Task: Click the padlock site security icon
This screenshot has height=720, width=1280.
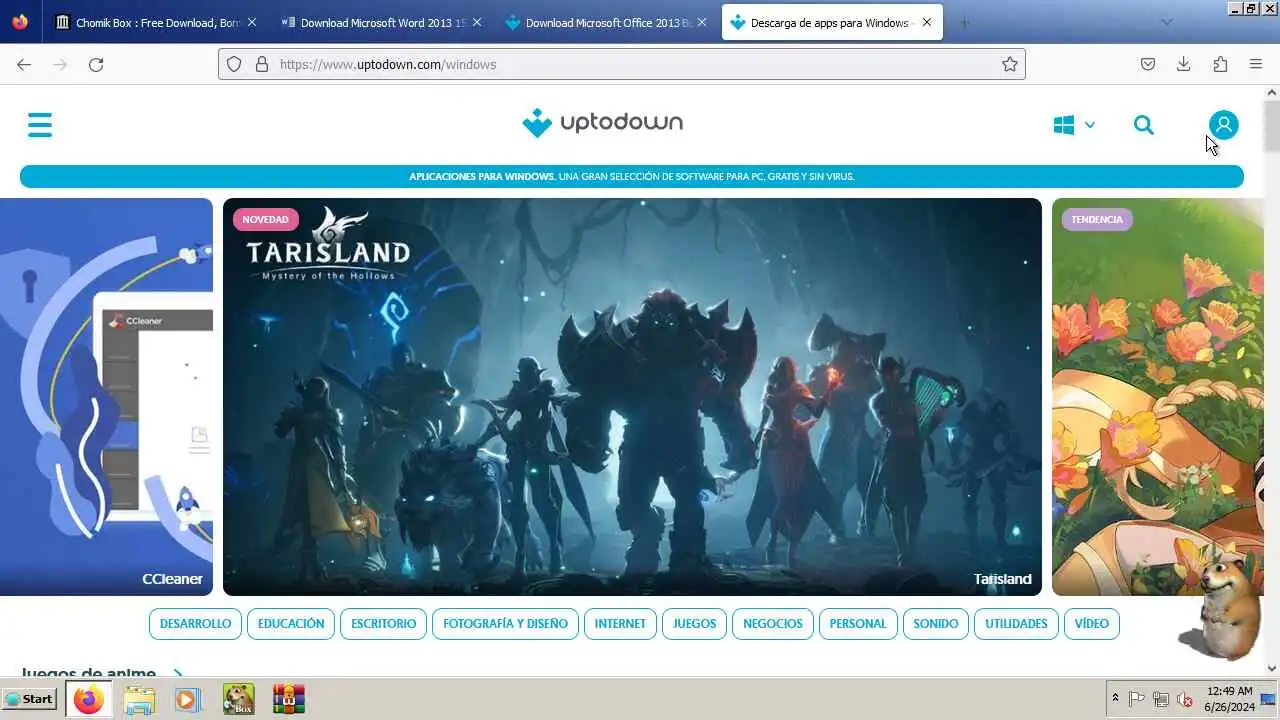Action: tap(262, 64)
